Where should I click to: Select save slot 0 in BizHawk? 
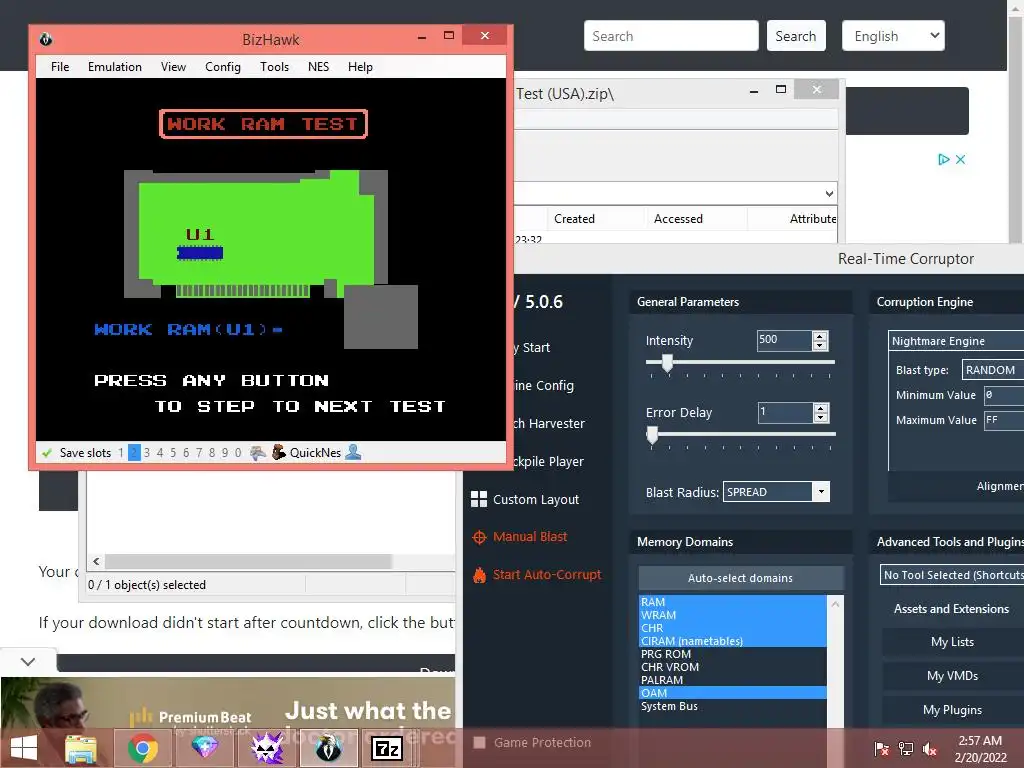pos(238,453)
